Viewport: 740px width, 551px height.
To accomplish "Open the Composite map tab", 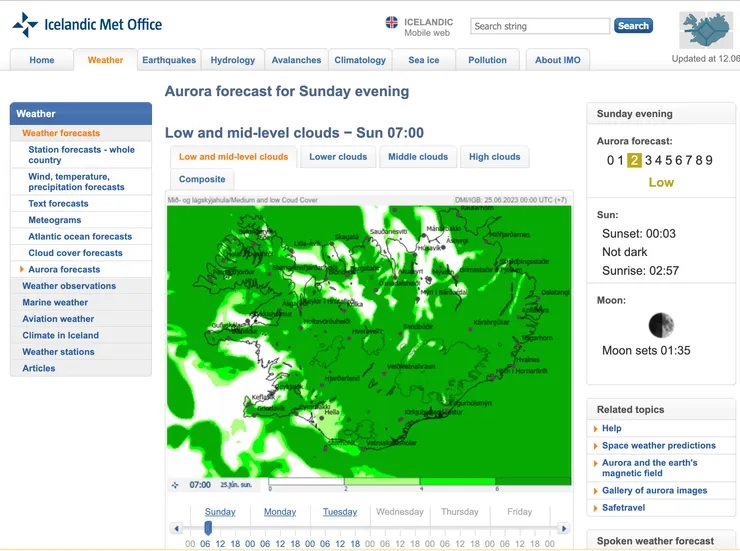I will (x=202, y=180).
